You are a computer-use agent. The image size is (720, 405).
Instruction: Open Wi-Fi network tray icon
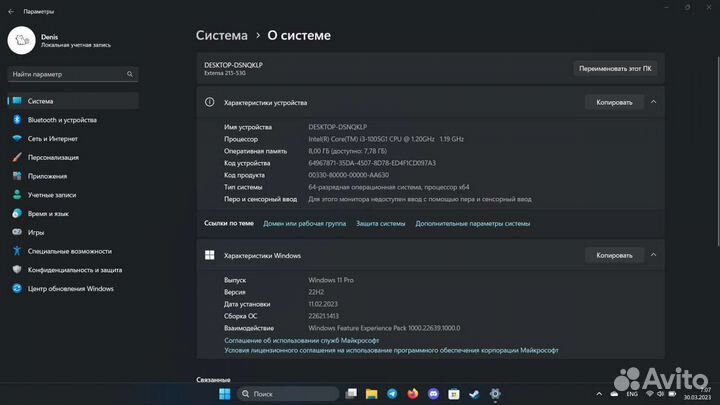(x=650, y=394)
